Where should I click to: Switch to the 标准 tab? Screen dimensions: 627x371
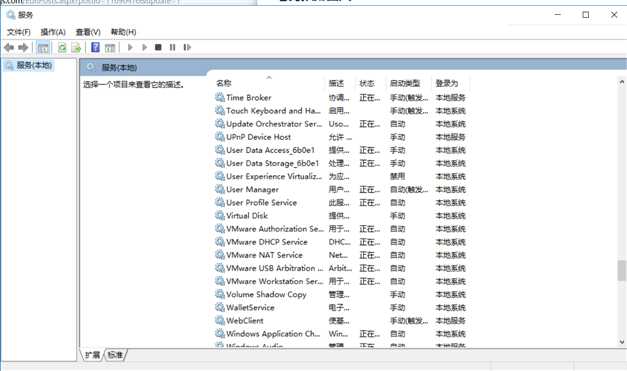pos(116,355)
